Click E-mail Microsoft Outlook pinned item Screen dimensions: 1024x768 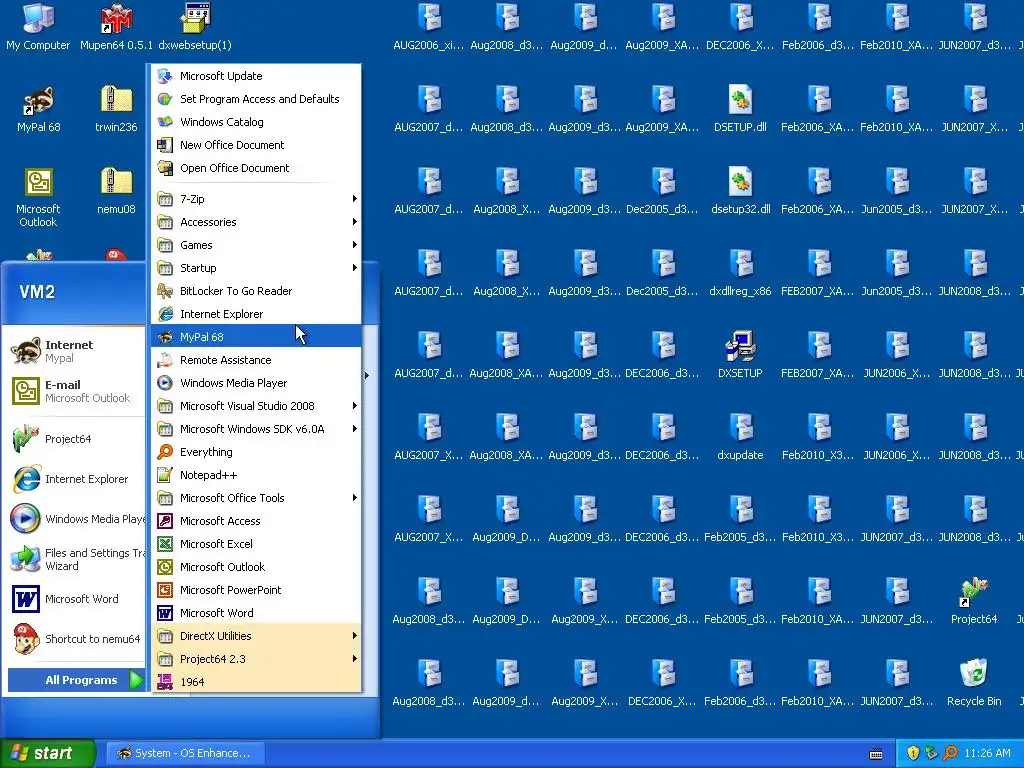point(74,391)
